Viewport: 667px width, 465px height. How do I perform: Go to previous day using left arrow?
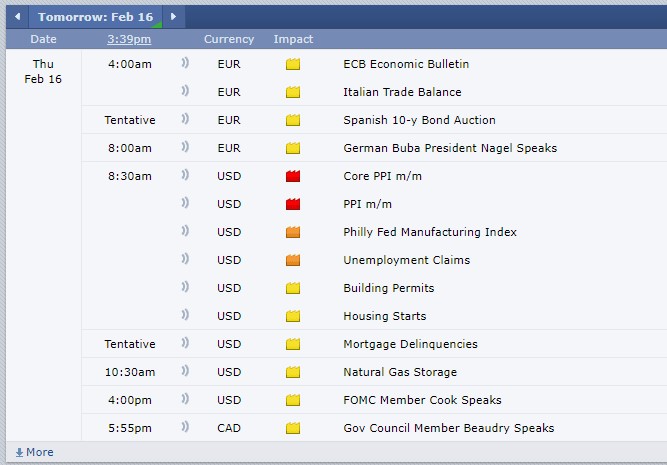click(17, 17)
